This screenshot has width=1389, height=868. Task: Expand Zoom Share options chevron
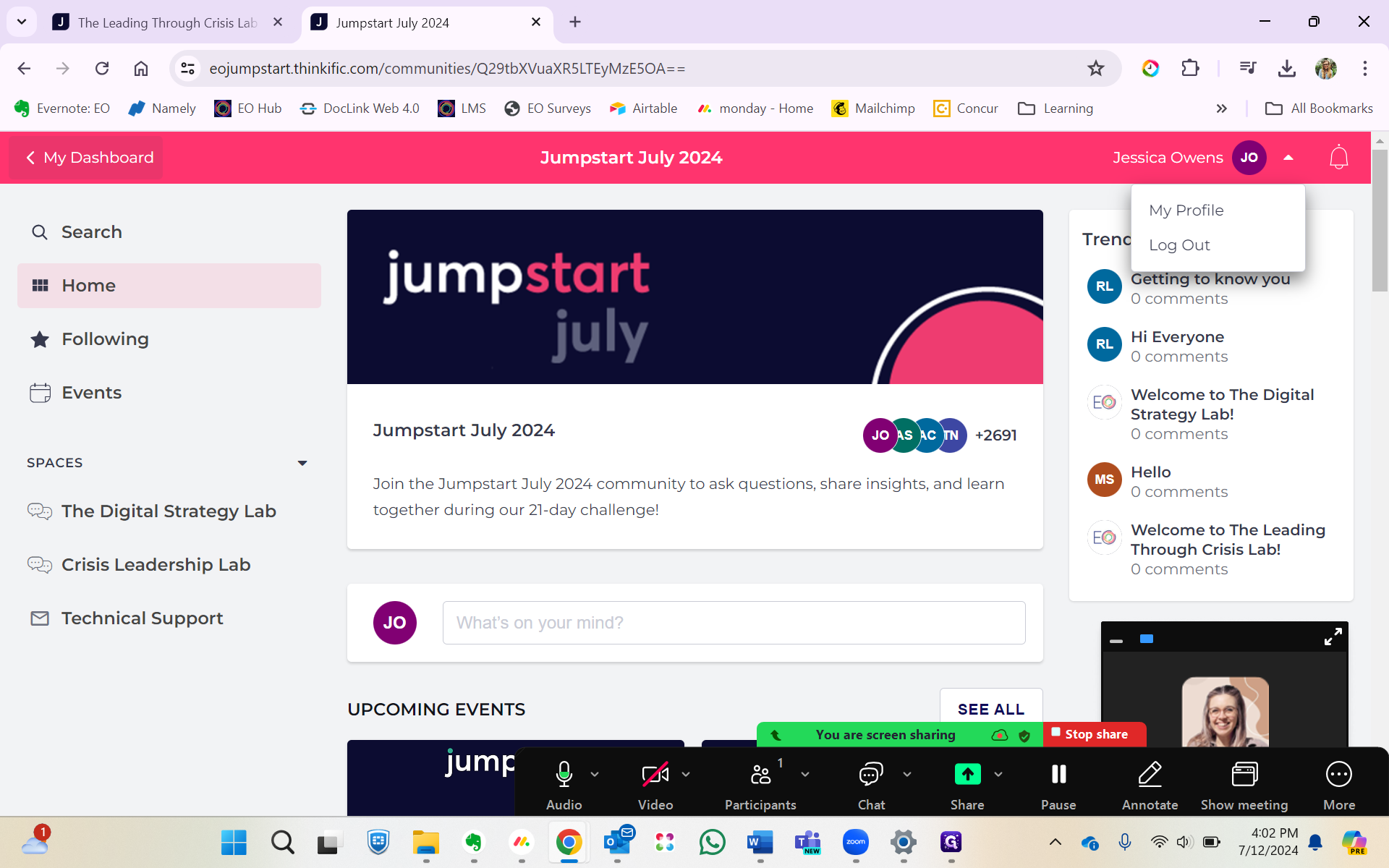998,774
